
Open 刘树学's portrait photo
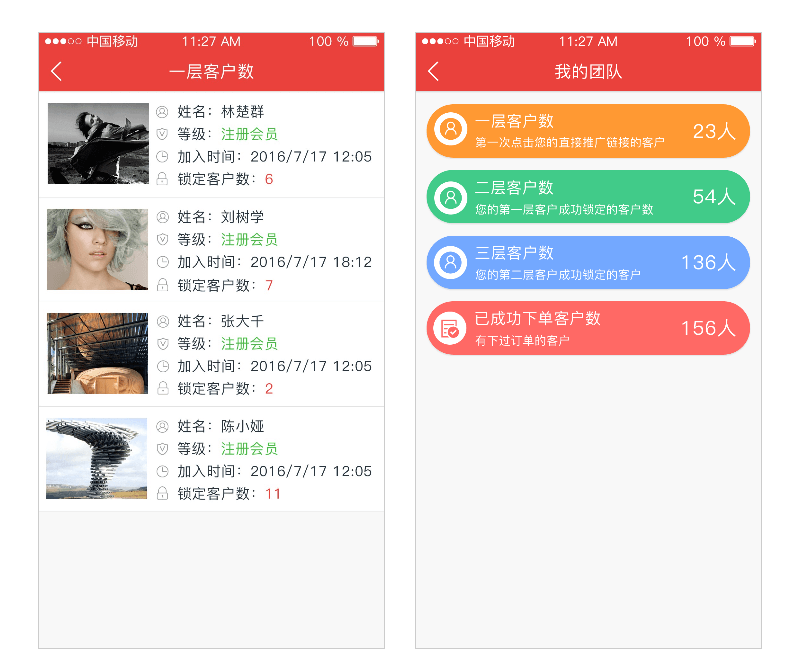coord(97,249)
